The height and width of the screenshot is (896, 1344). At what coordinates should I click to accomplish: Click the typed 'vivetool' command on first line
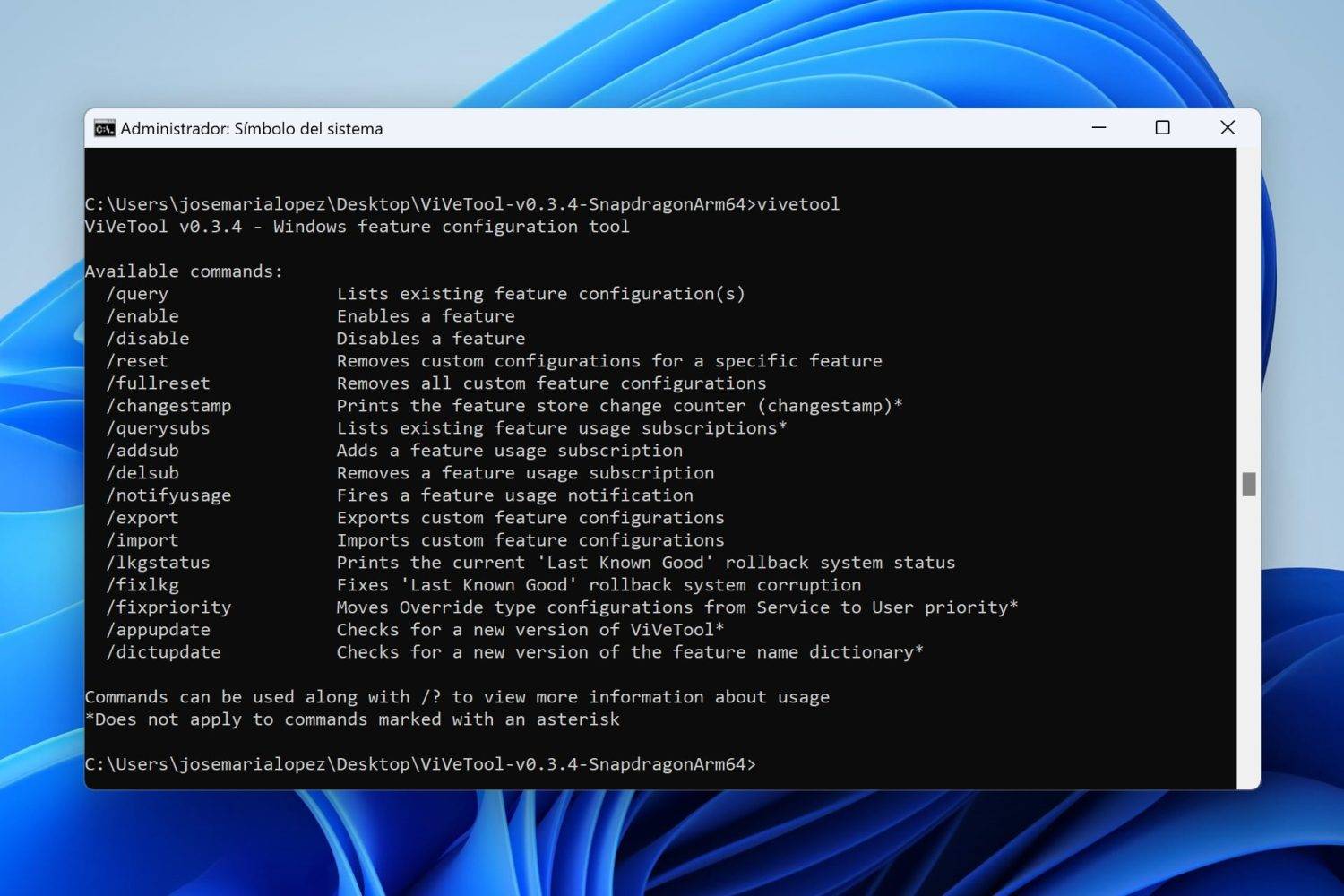(798, 204)
